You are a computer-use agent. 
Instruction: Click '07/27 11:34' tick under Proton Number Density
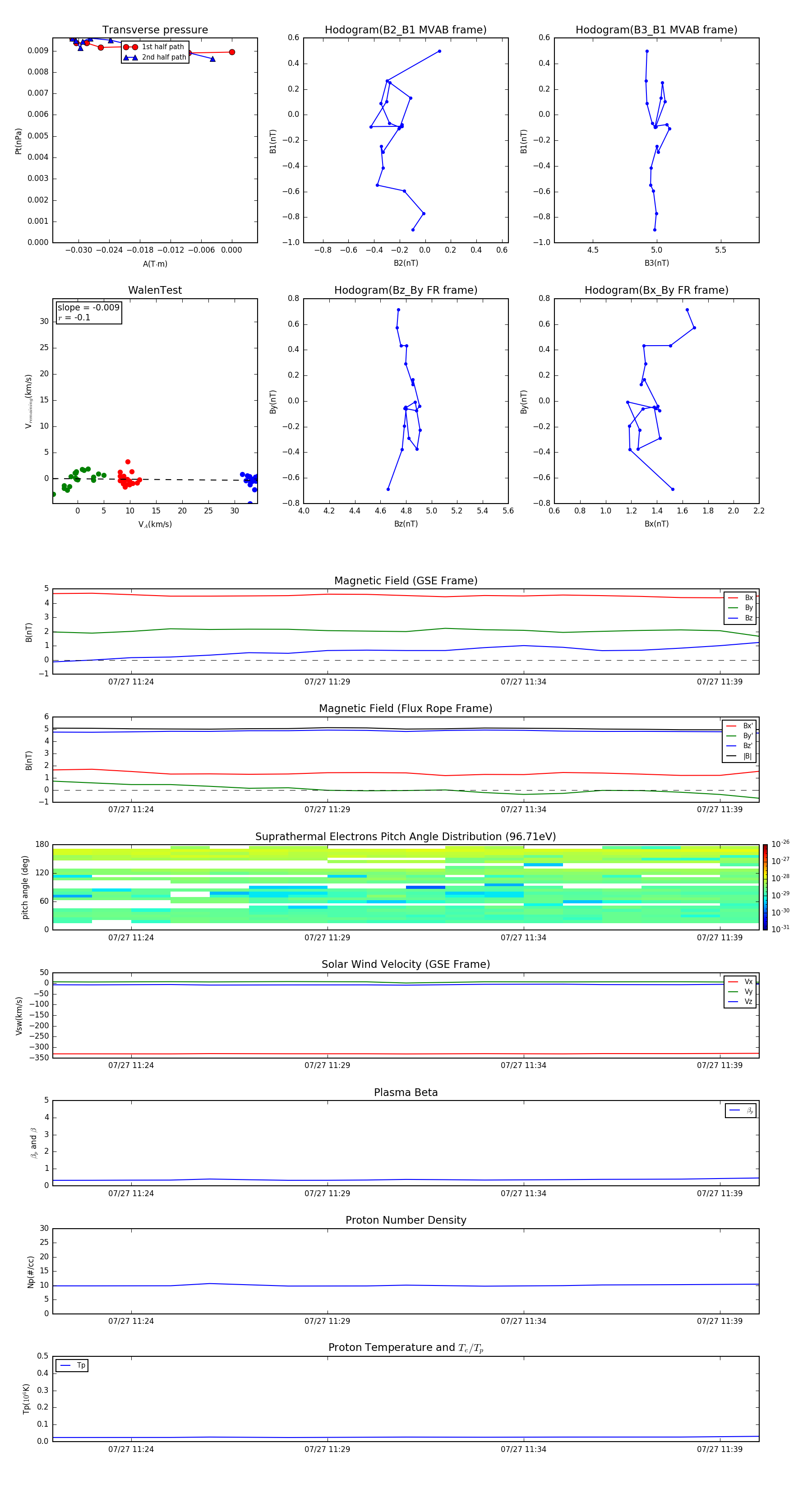point(524,1321)
